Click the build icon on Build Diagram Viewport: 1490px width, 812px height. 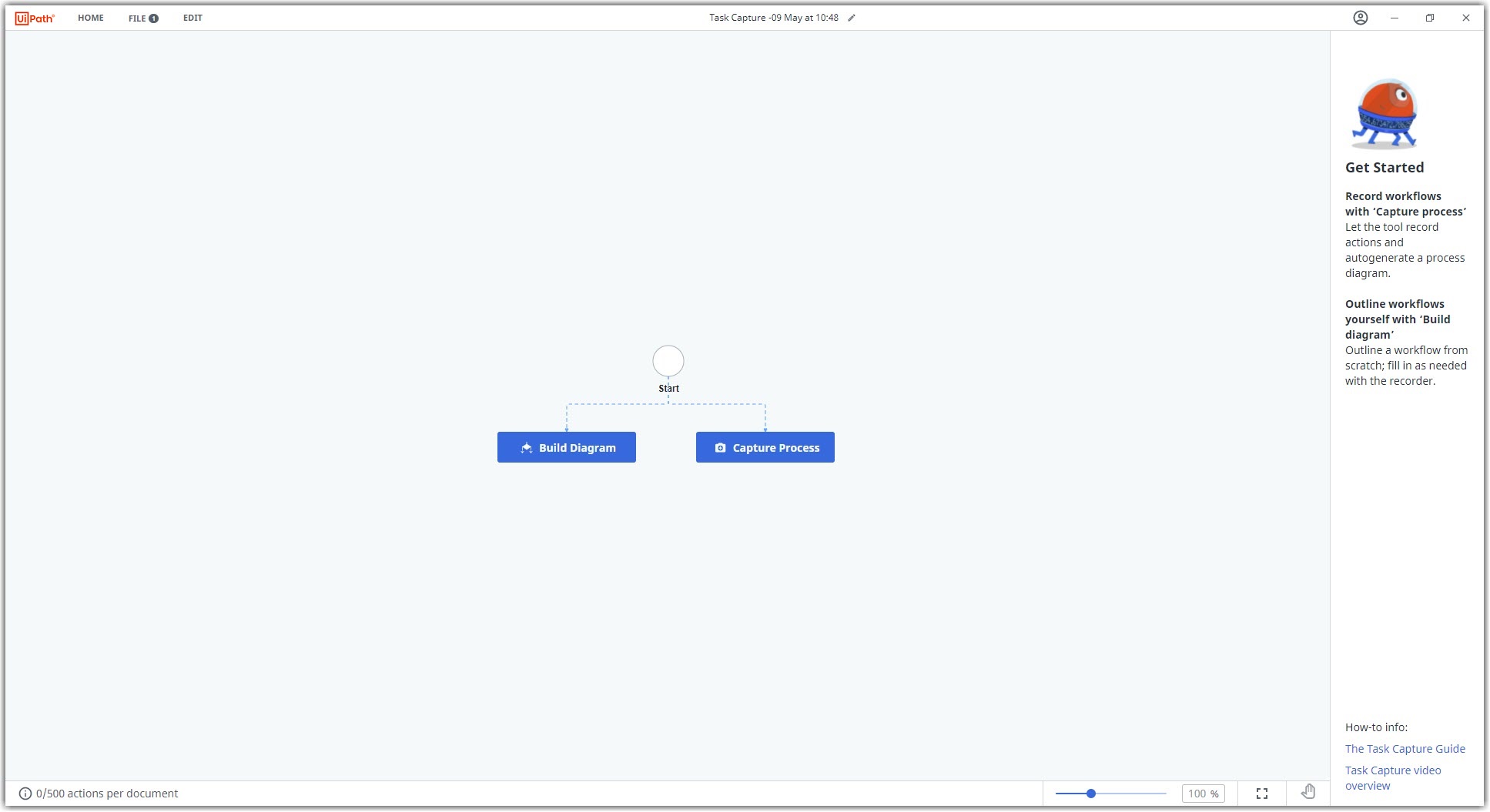pos(527,447)
